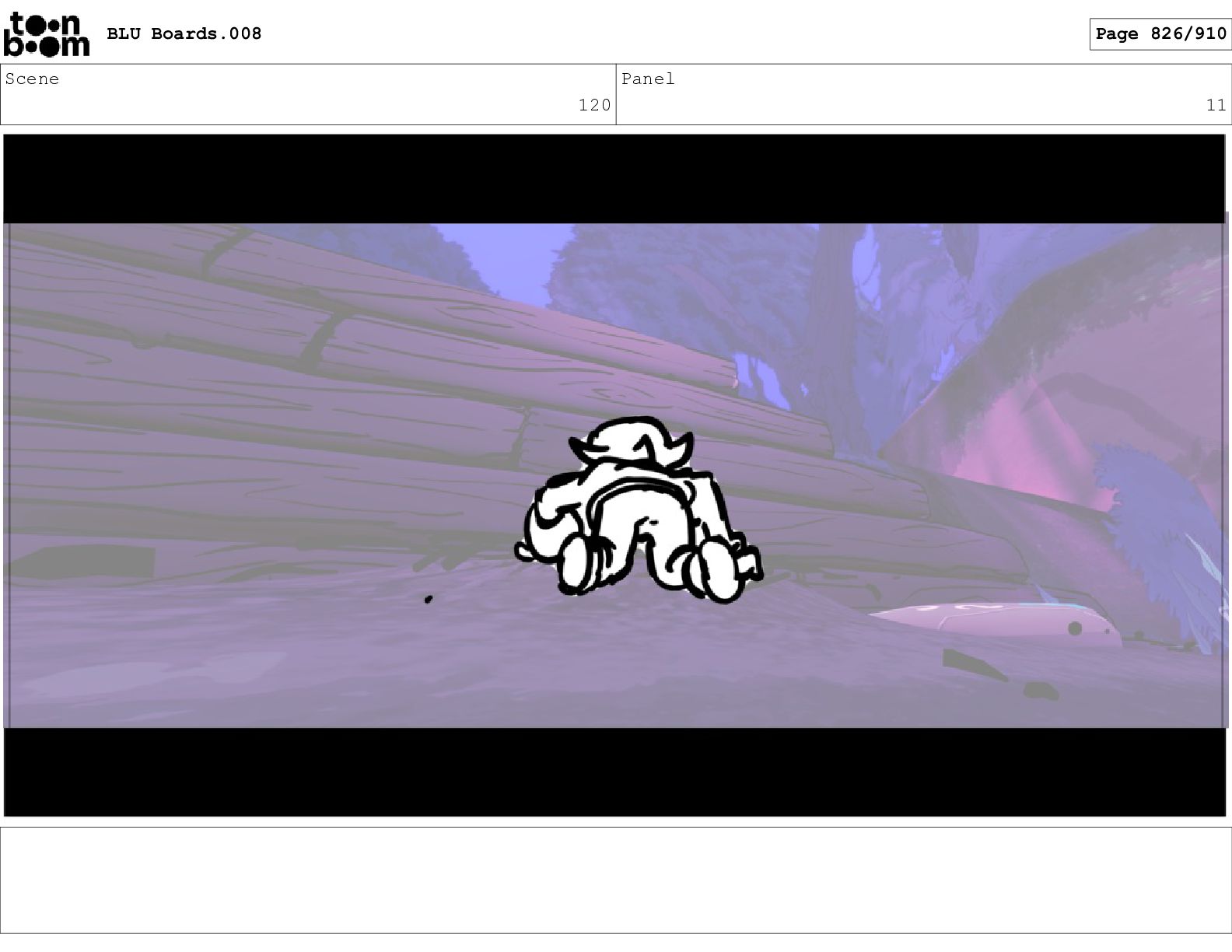
Task: Click the Toon Boom logo
Action: (x=47, y=34)
